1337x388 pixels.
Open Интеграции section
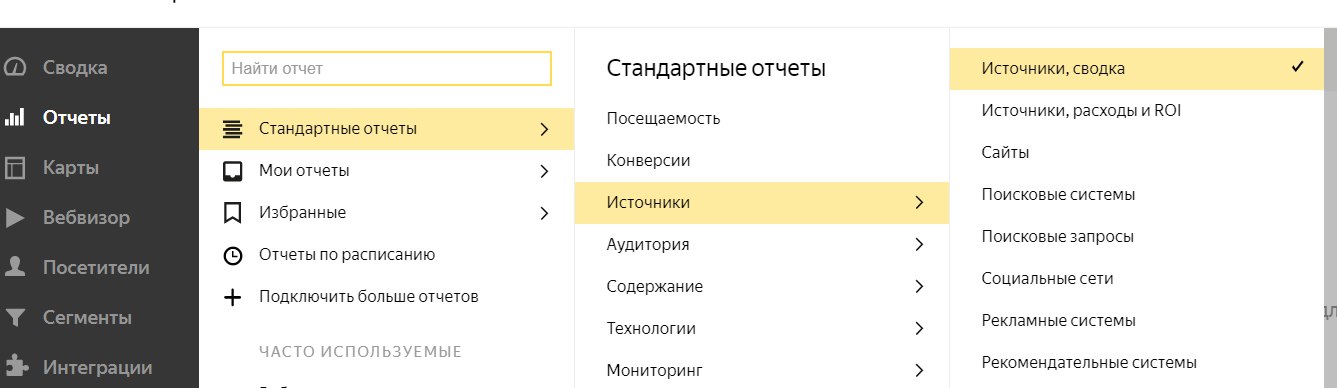coord(97,368)
